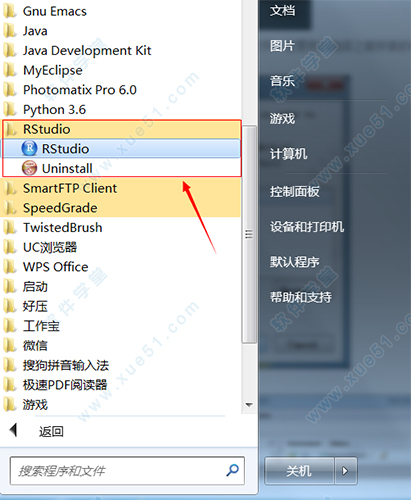The width and height of the screenshot is (411, 500).
Task: Click the 关机 shutdown button
Action: (299, 471)
